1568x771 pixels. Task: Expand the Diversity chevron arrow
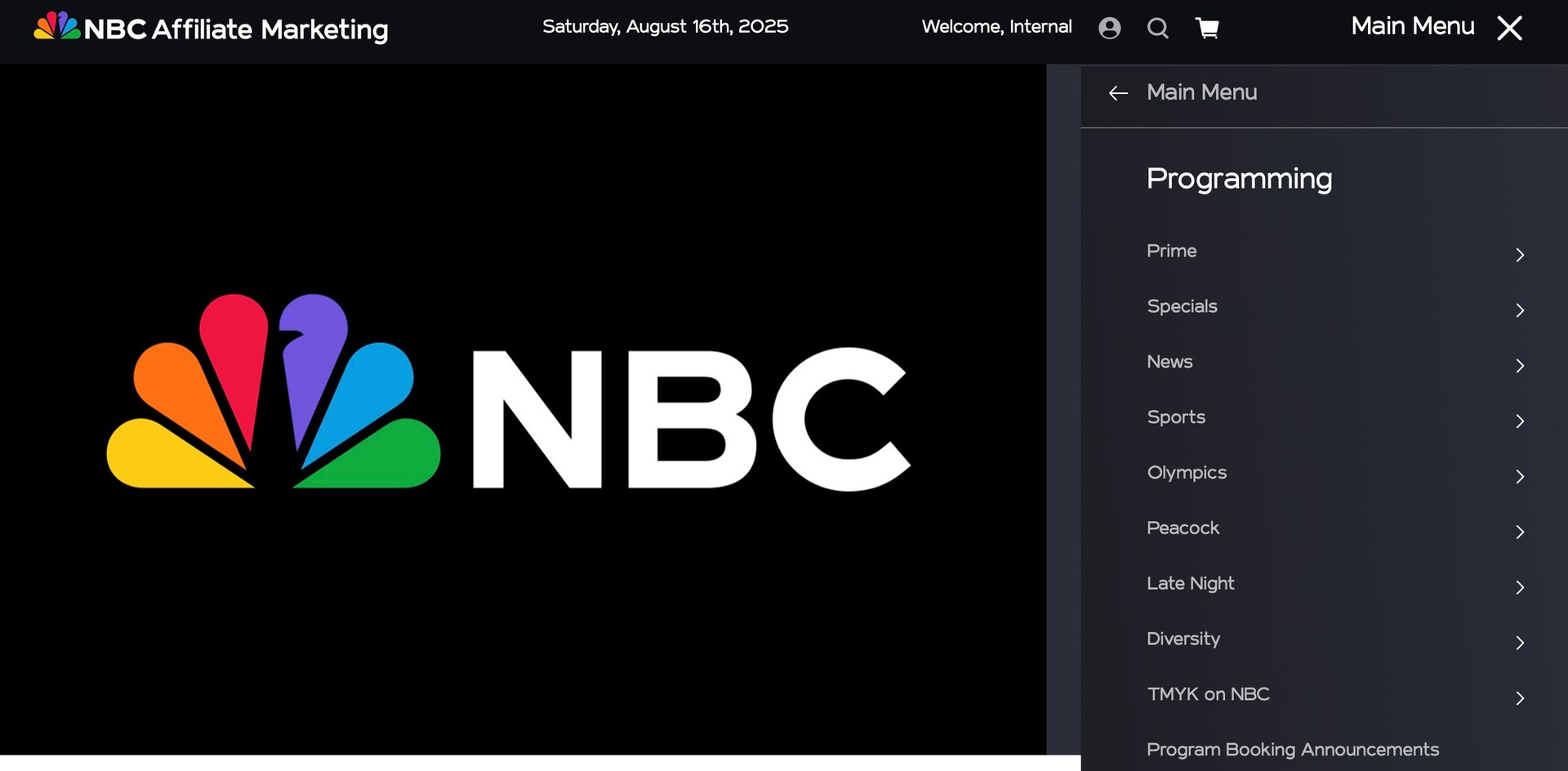pyautogui.click(x=1520, y=643)
